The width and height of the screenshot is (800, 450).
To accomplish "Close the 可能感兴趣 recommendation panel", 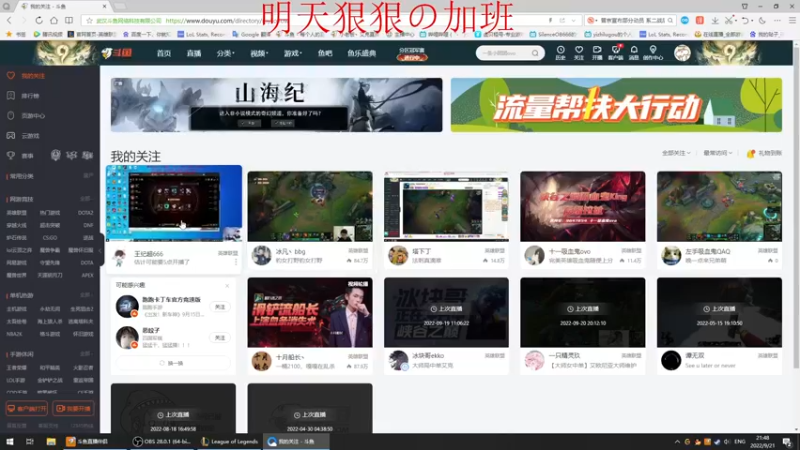I will 227,286.
